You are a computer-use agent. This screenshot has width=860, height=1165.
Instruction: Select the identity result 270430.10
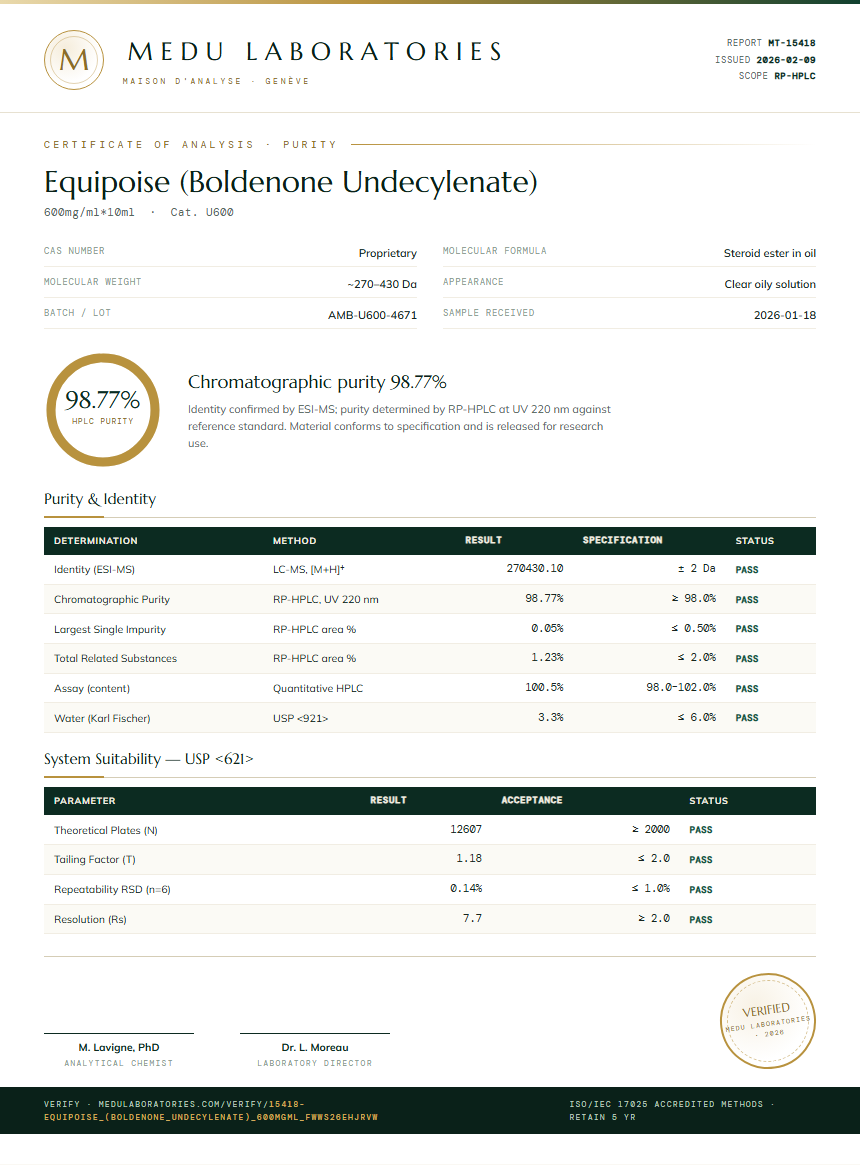coord(535,568)
